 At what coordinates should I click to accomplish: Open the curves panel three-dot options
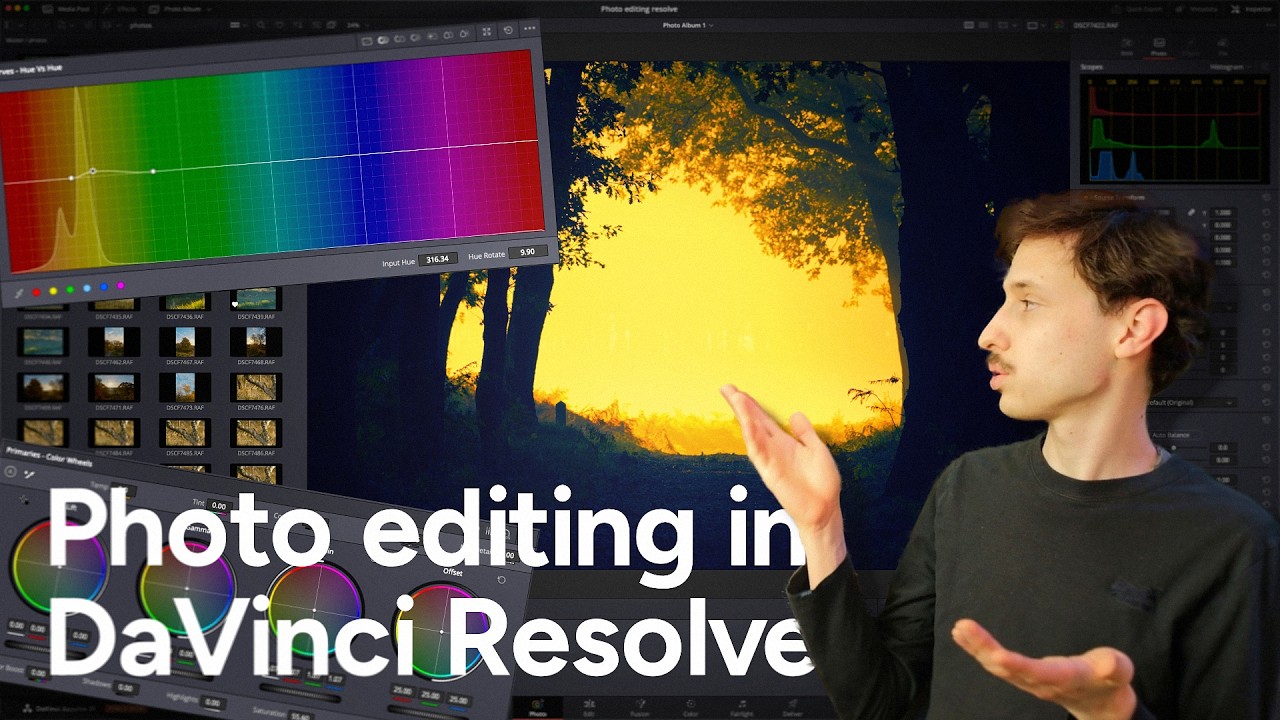[529, 28]
